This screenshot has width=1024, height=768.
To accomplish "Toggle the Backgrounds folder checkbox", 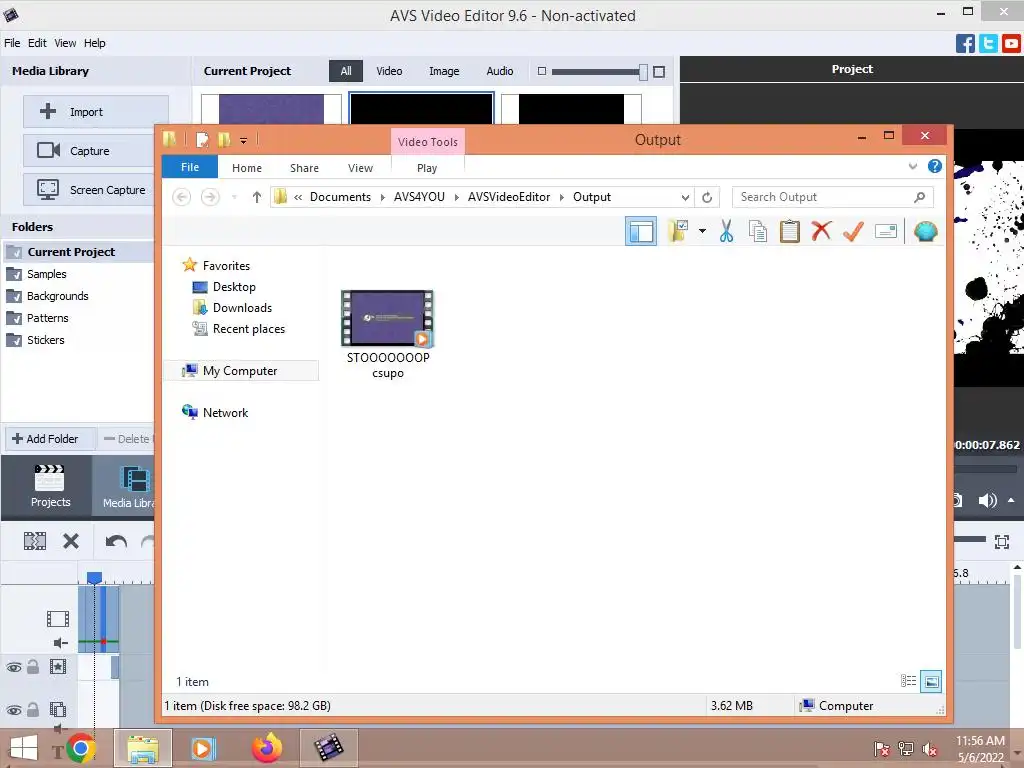I will [13, 296].
